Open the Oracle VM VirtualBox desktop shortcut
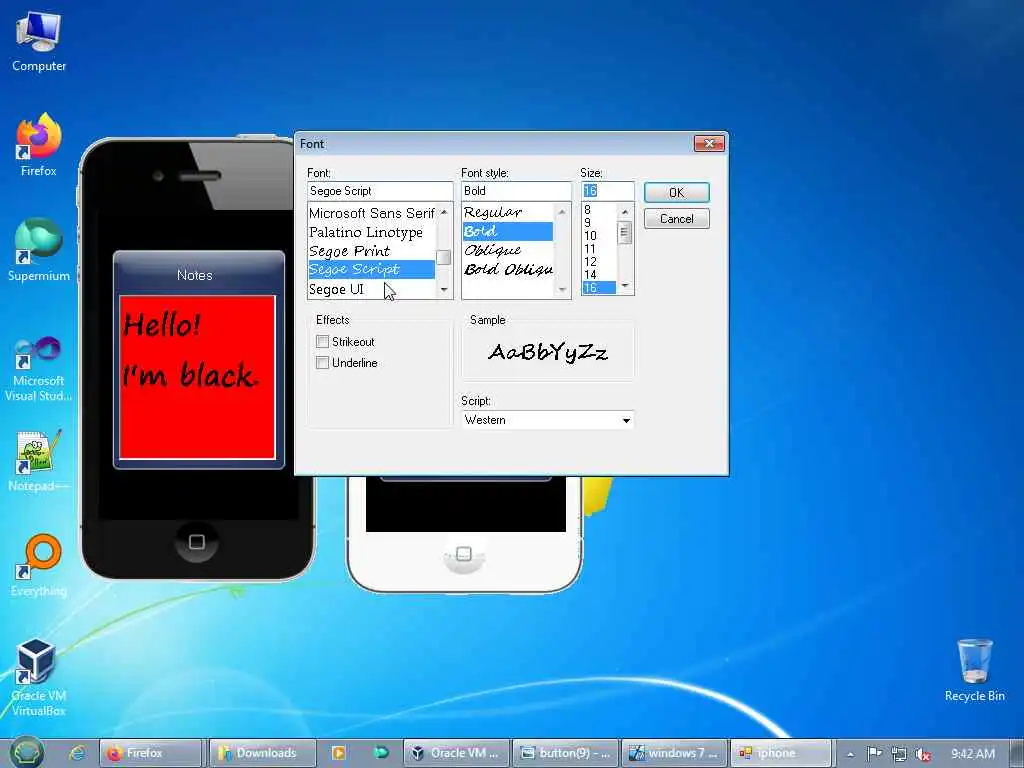 (x=39, y=677)
